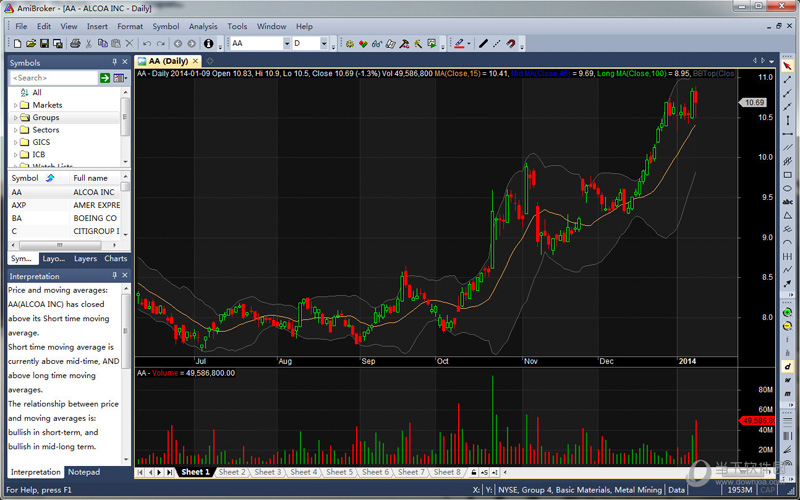Toggle weekly interval 'w' button
This screenshot has height=500, width=800.
pos(787,380)
